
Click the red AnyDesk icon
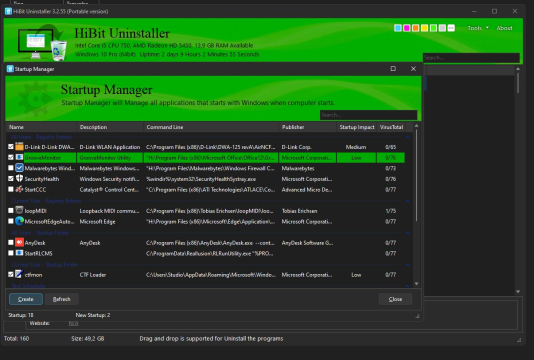(x=19, y=242)
